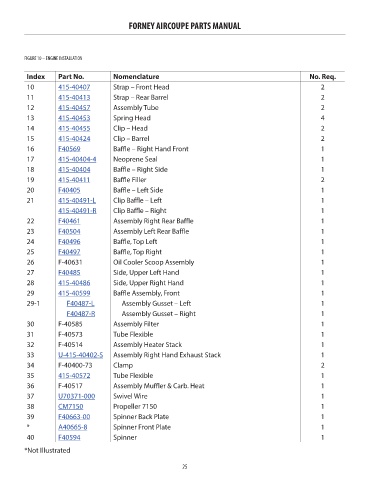Open the F40594 Spinner link
Viewport: 370px width, 480px height.
pos(69,437)
